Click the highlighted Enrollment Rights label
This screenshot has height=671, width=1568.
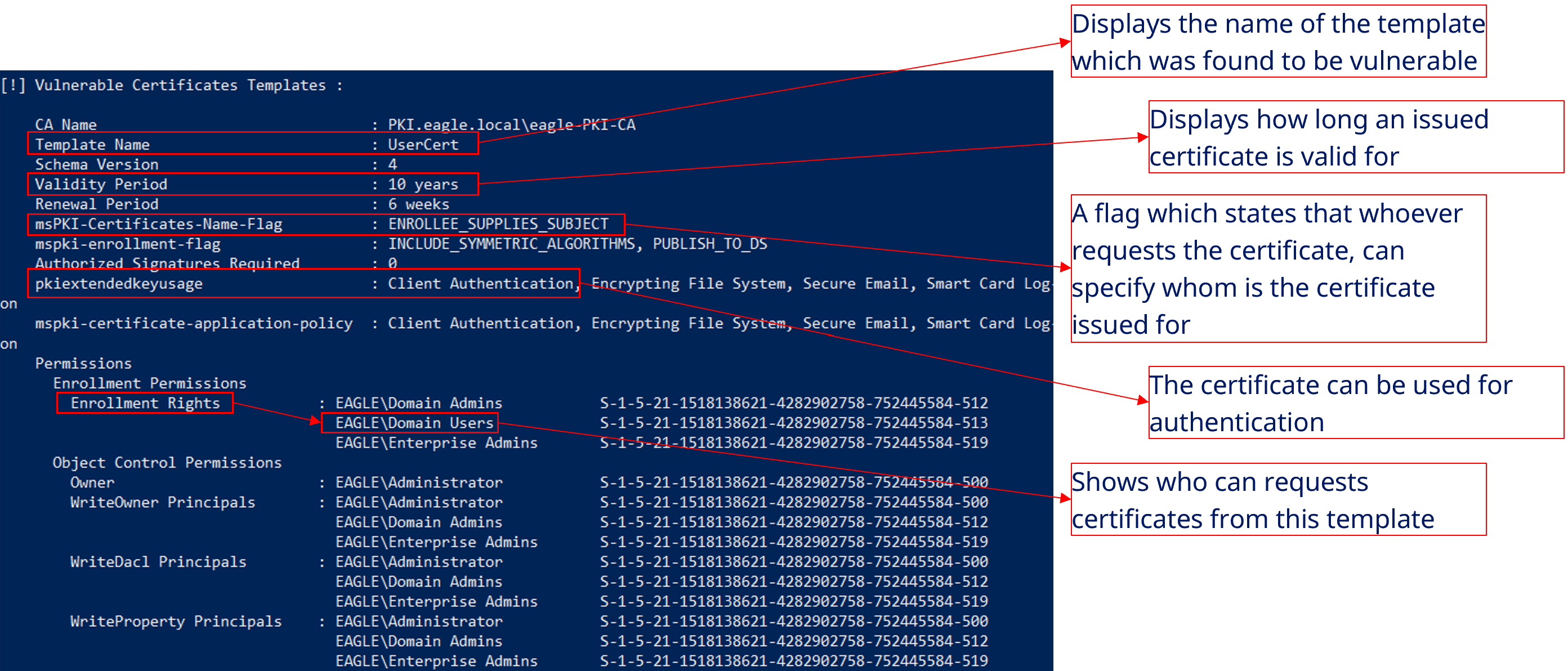click(145, 402)
